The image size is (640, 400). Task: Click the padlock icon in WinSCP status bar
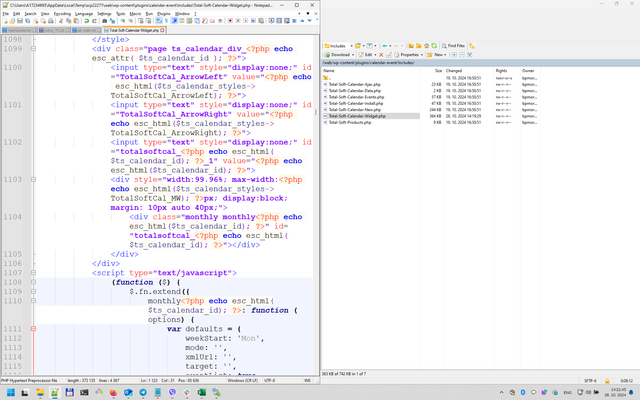(607, 381)
